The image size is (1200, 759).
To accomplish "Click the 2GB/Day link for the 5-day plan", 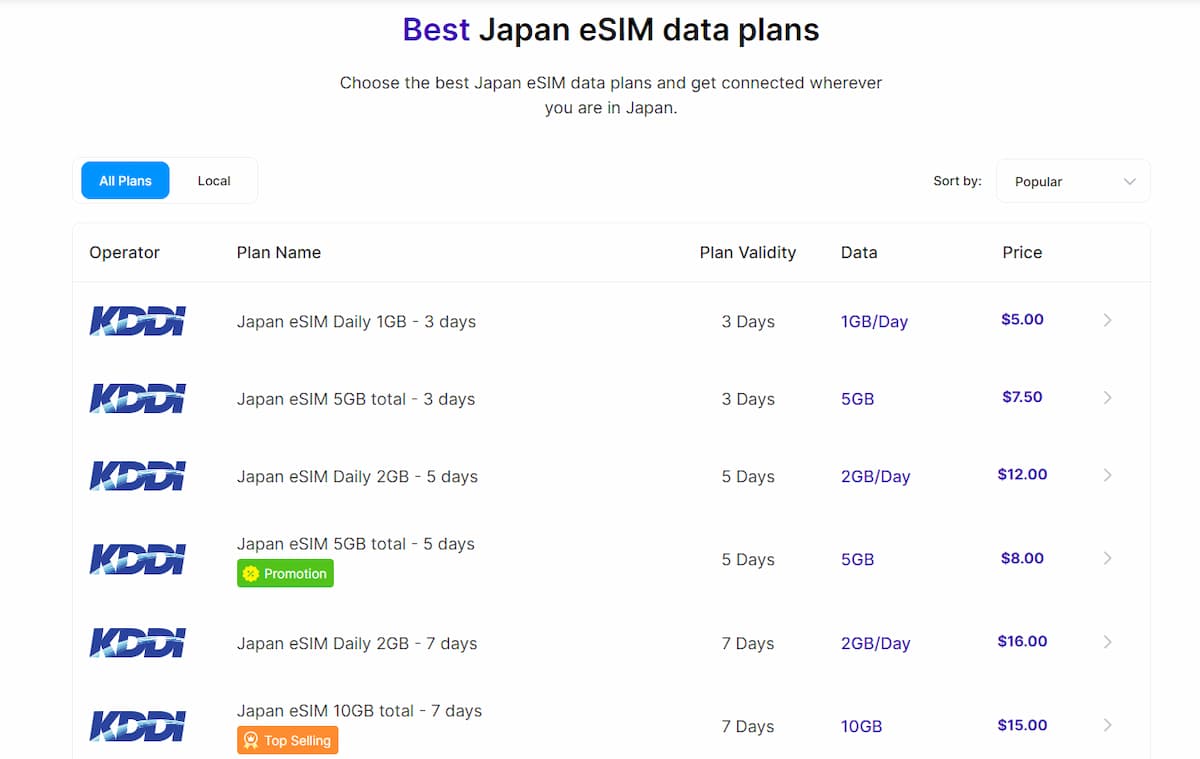I will click(x=875, y=476).
